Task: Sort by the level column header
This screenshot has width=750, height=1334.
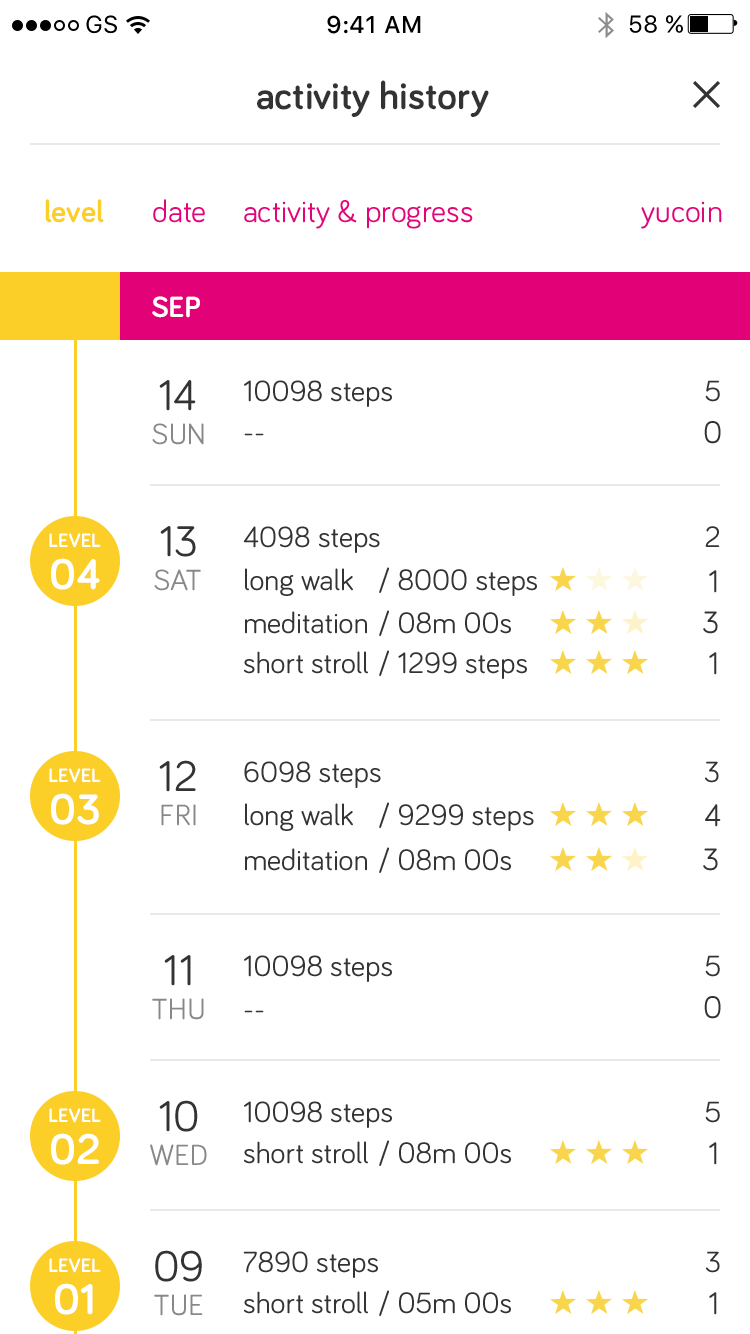Action: [x=74, y=212]
